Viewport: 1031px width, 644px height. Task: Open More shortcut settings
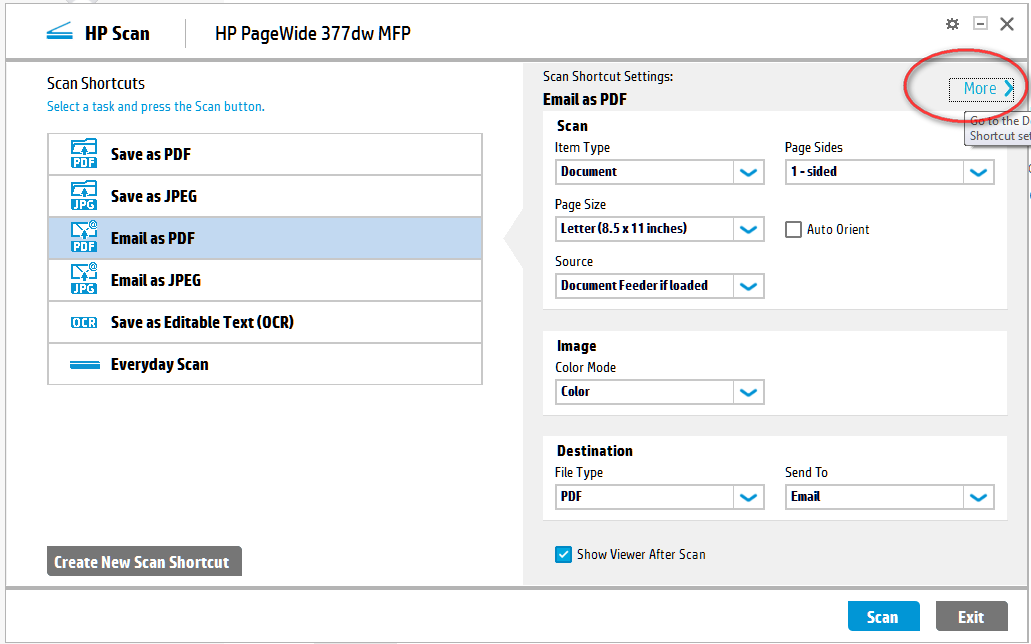pos(983,88)
